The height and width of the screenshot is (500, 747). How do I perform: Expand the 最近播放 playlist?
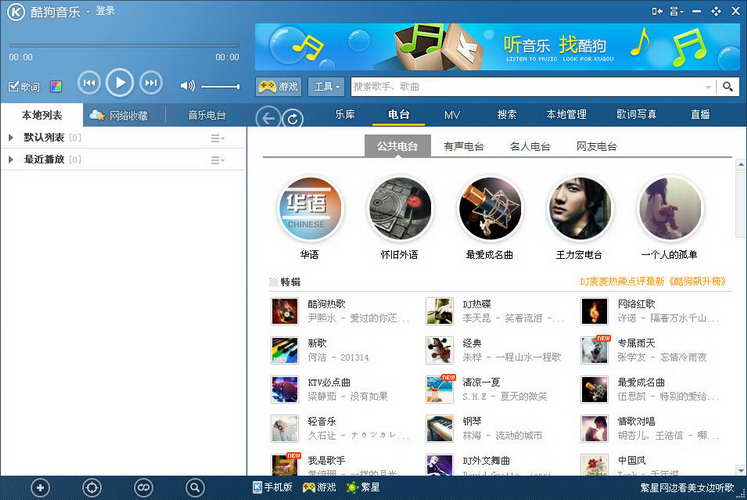(x=11, y=160)
